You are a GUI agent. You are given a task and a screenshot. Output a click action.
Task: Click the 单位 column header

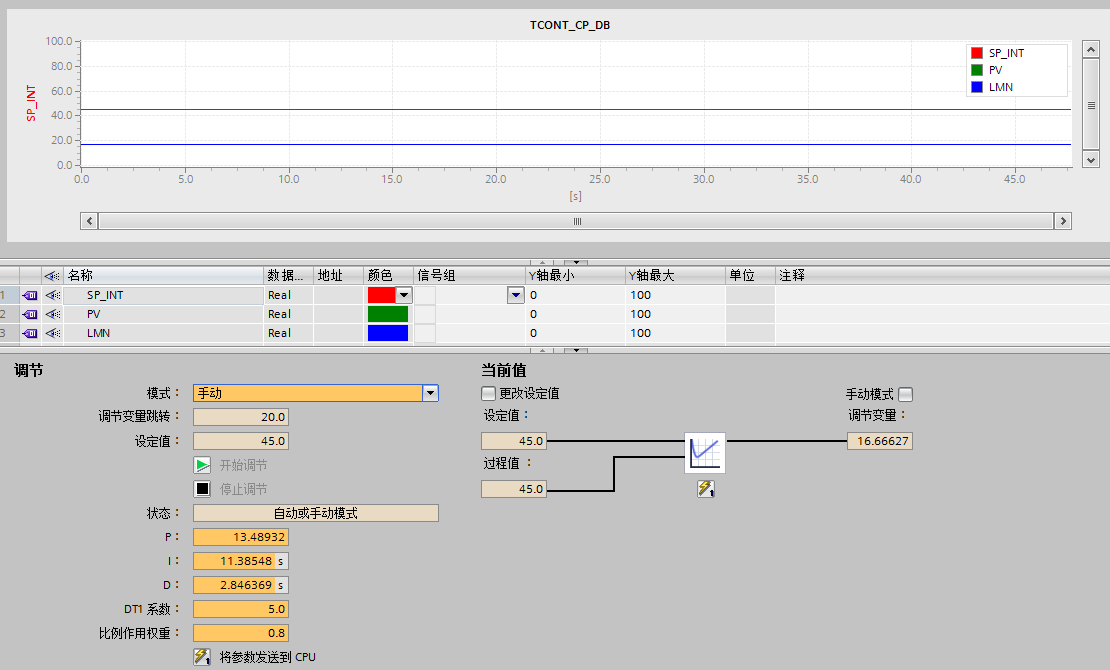[750, 276]
